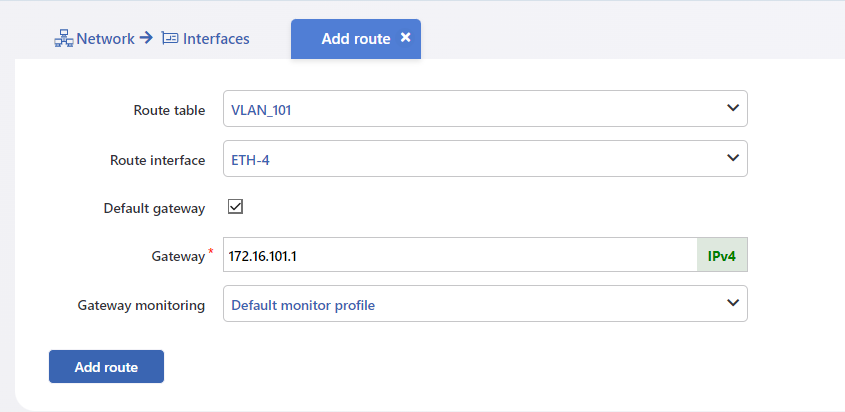Screen dimensions: 845x412
Task: Click the Add route submit button
Action: coord(106,367)
